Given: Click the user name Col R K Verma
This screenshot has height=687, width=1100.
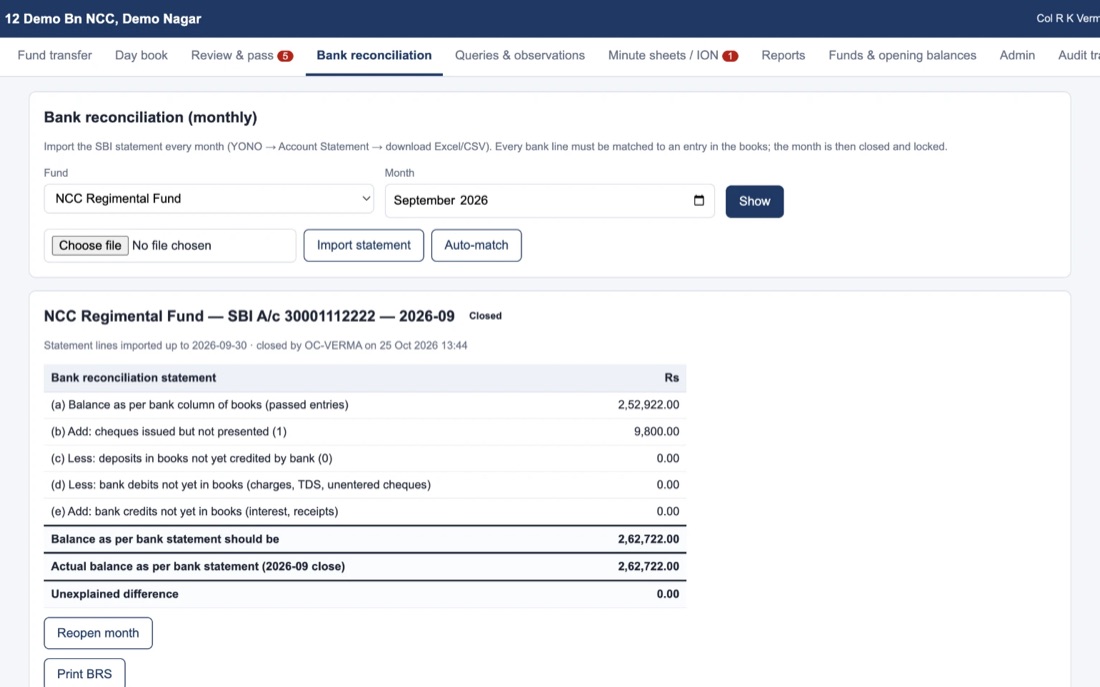Looking at the screenshot, I should [x=1068, y=18].
